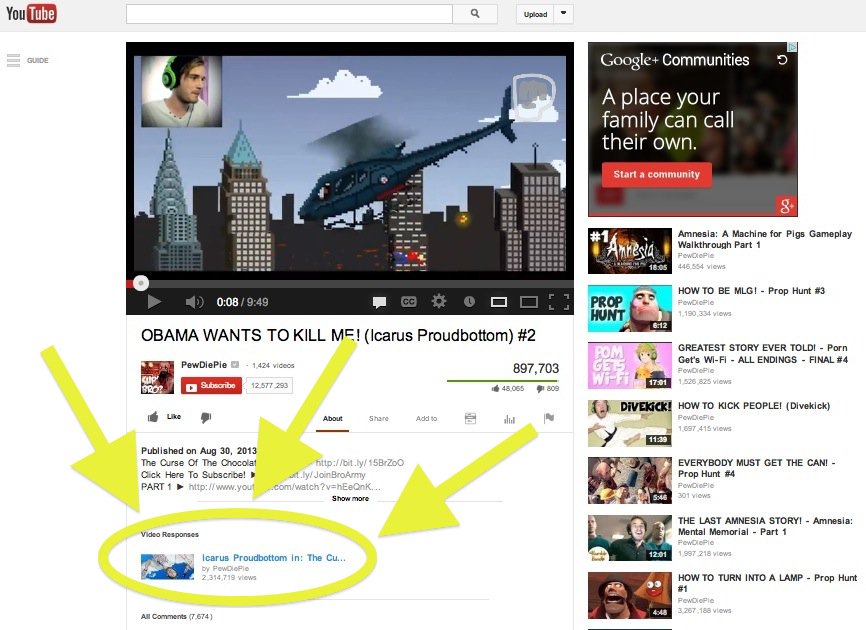
Task: Expand description with Show more
Action: pos(350,499)
